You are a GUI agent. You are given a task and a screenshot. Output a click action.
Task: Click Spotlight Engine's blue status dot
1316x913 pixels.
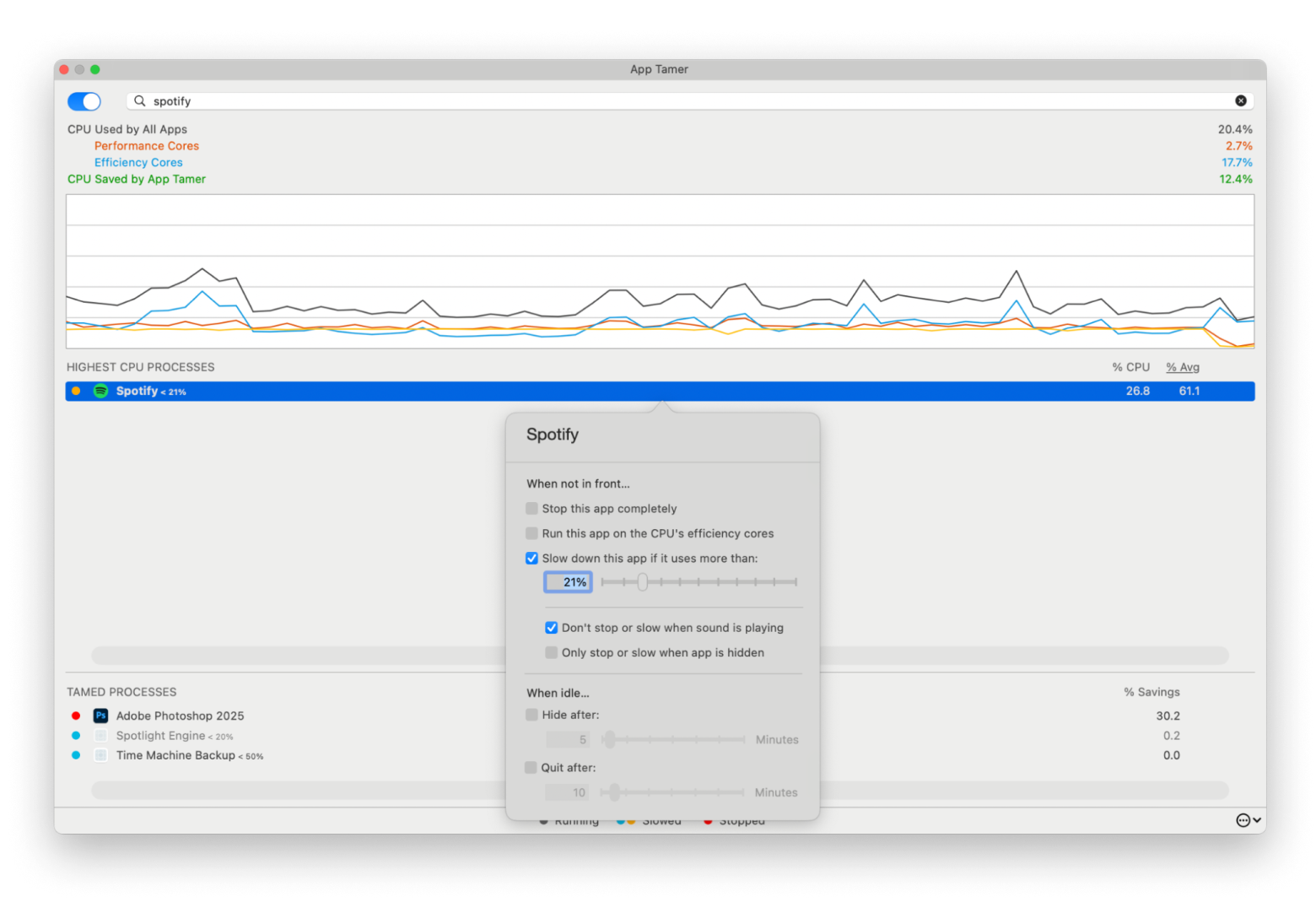click(76, 736)
